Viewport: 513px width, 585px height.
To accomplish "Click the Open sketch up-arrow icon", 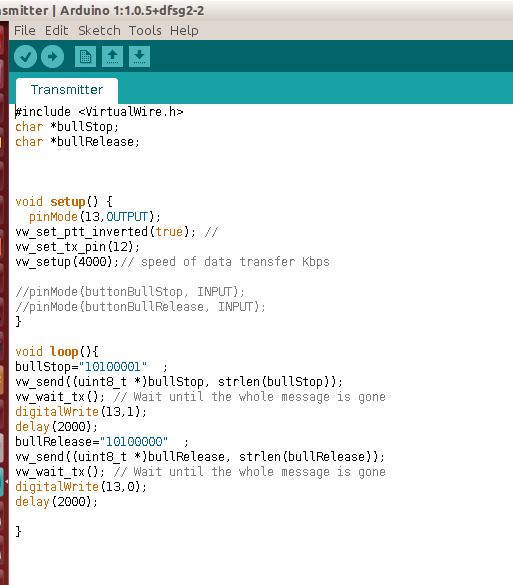I will (112, 57).
